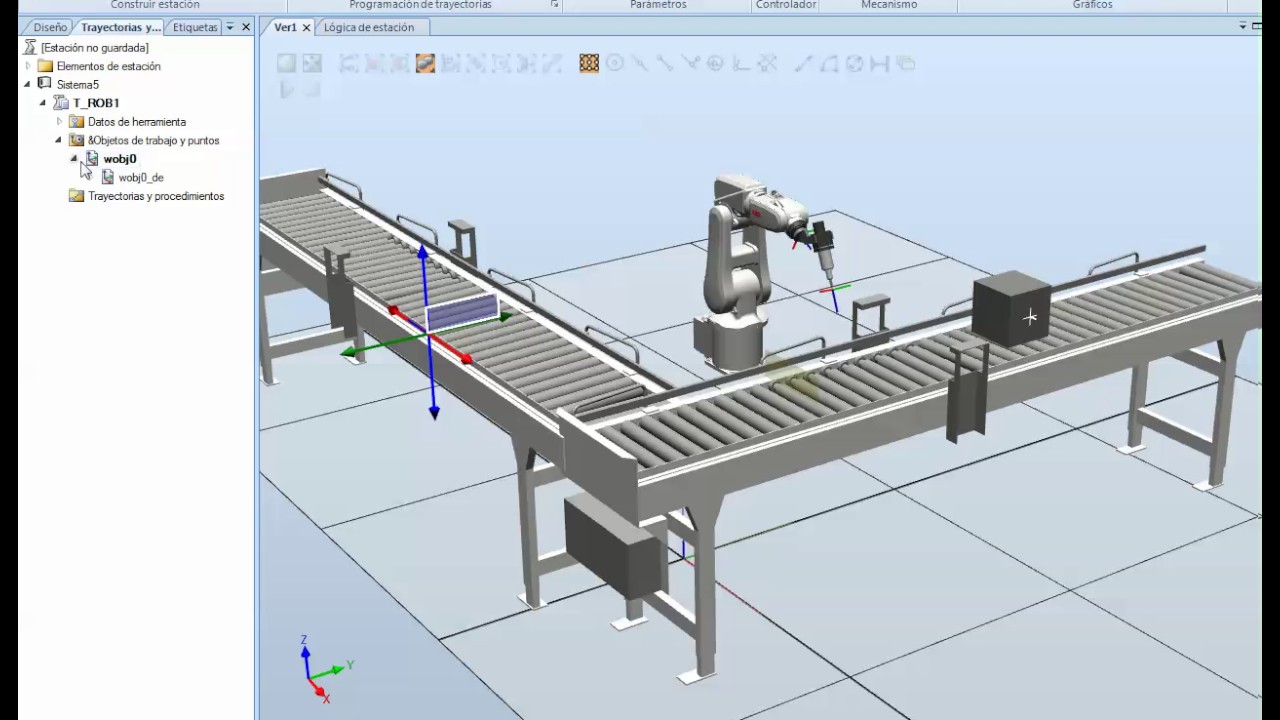Enable Snap Local Origin mode icon
1280x720 pixels.
click(x=740, y=64)
